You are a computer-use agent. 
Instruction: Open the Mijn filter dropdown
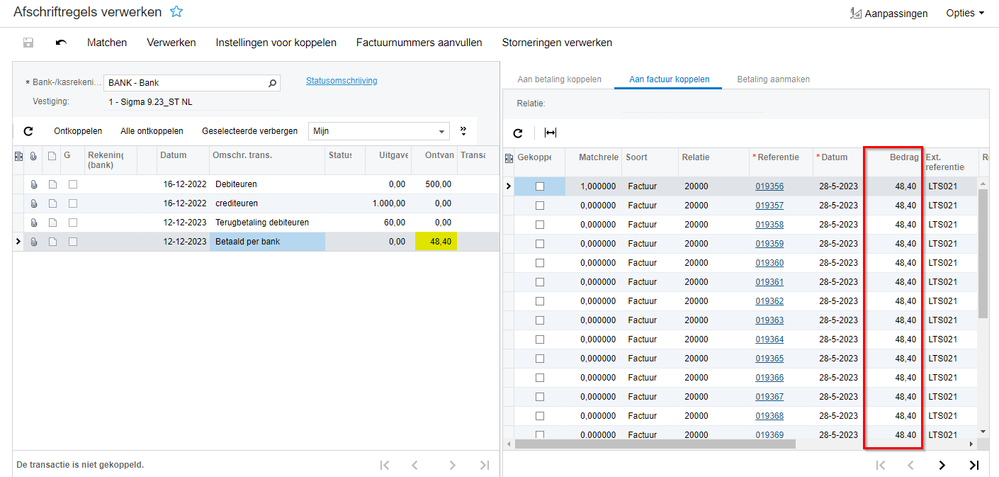[442, 131]
